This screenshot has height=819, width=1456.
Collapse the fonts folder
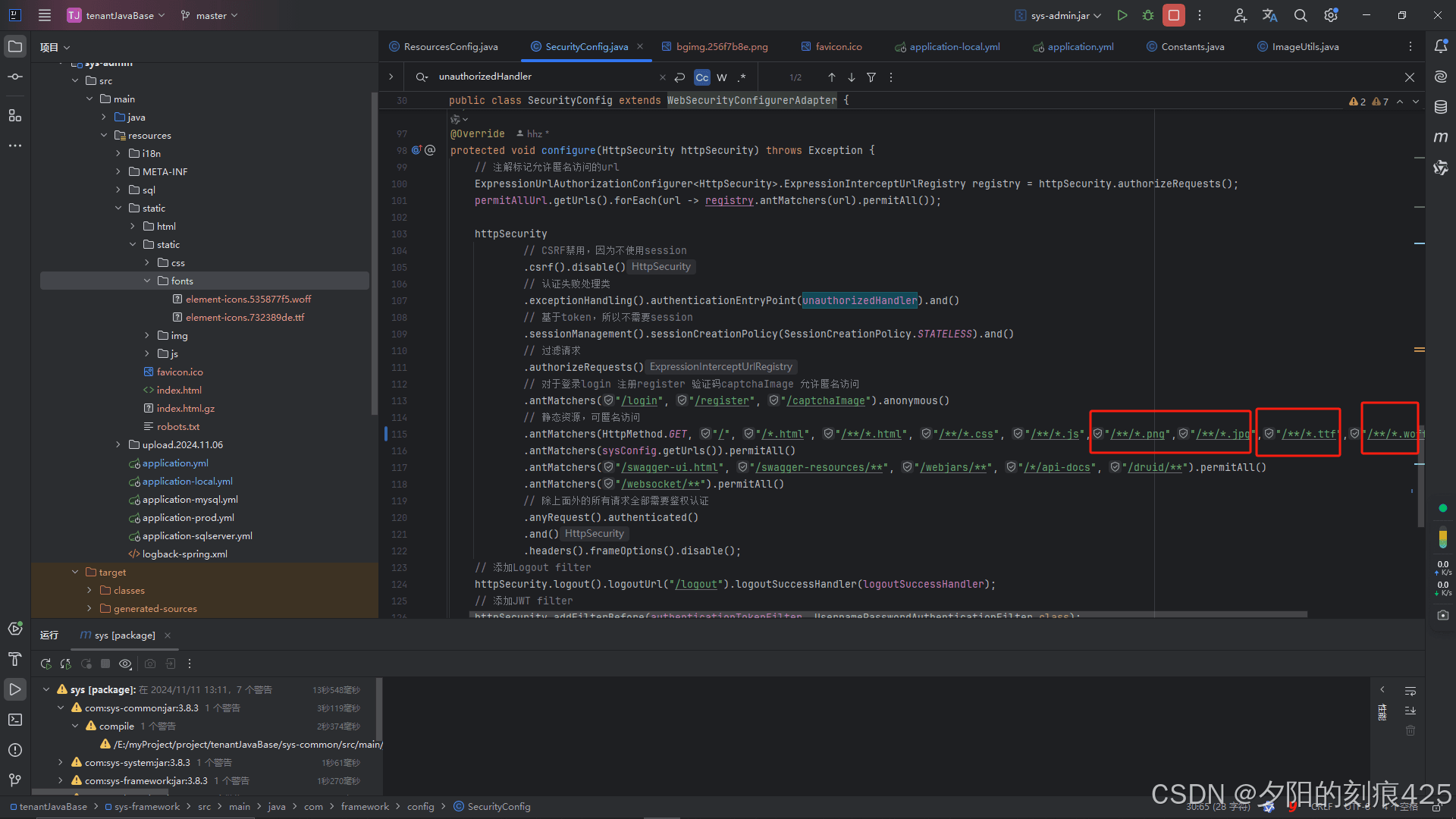(x=147, y=281)
